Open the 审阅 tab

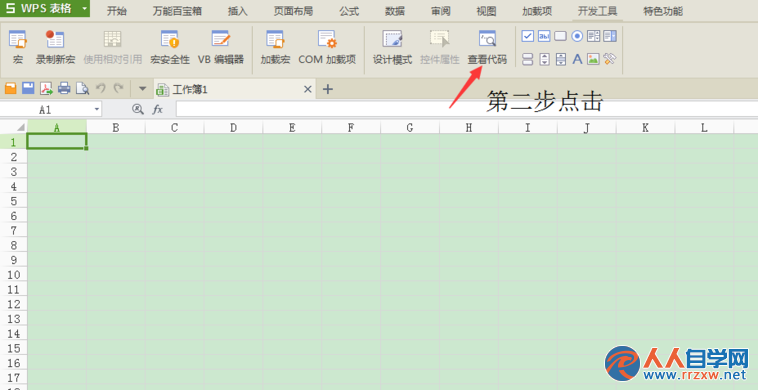click(x=441, y=11)
